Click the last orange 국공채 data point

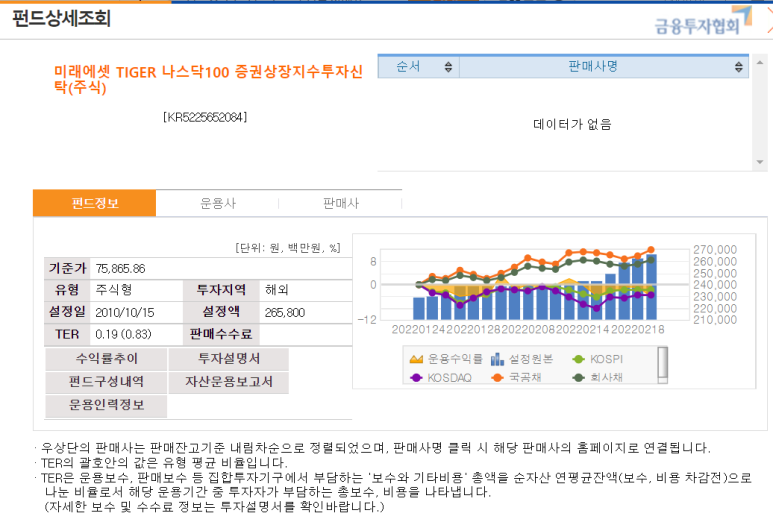[651, 250]
